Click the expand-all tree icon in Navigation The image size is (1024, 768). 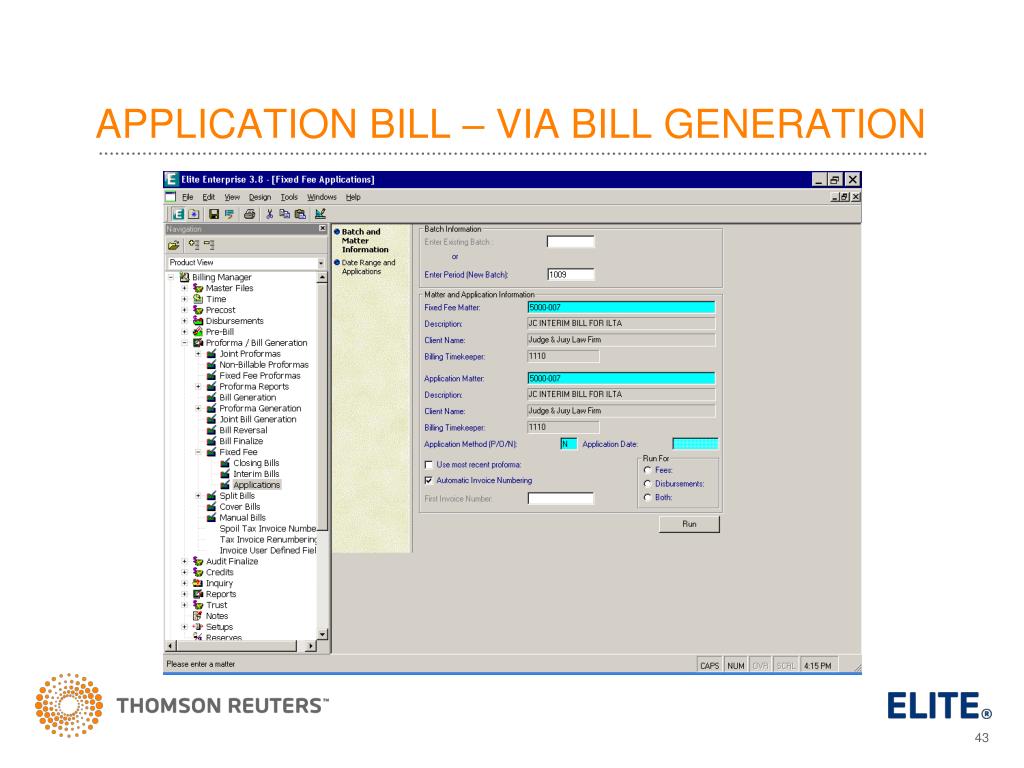pyautogui.click(x=193, y=244)
